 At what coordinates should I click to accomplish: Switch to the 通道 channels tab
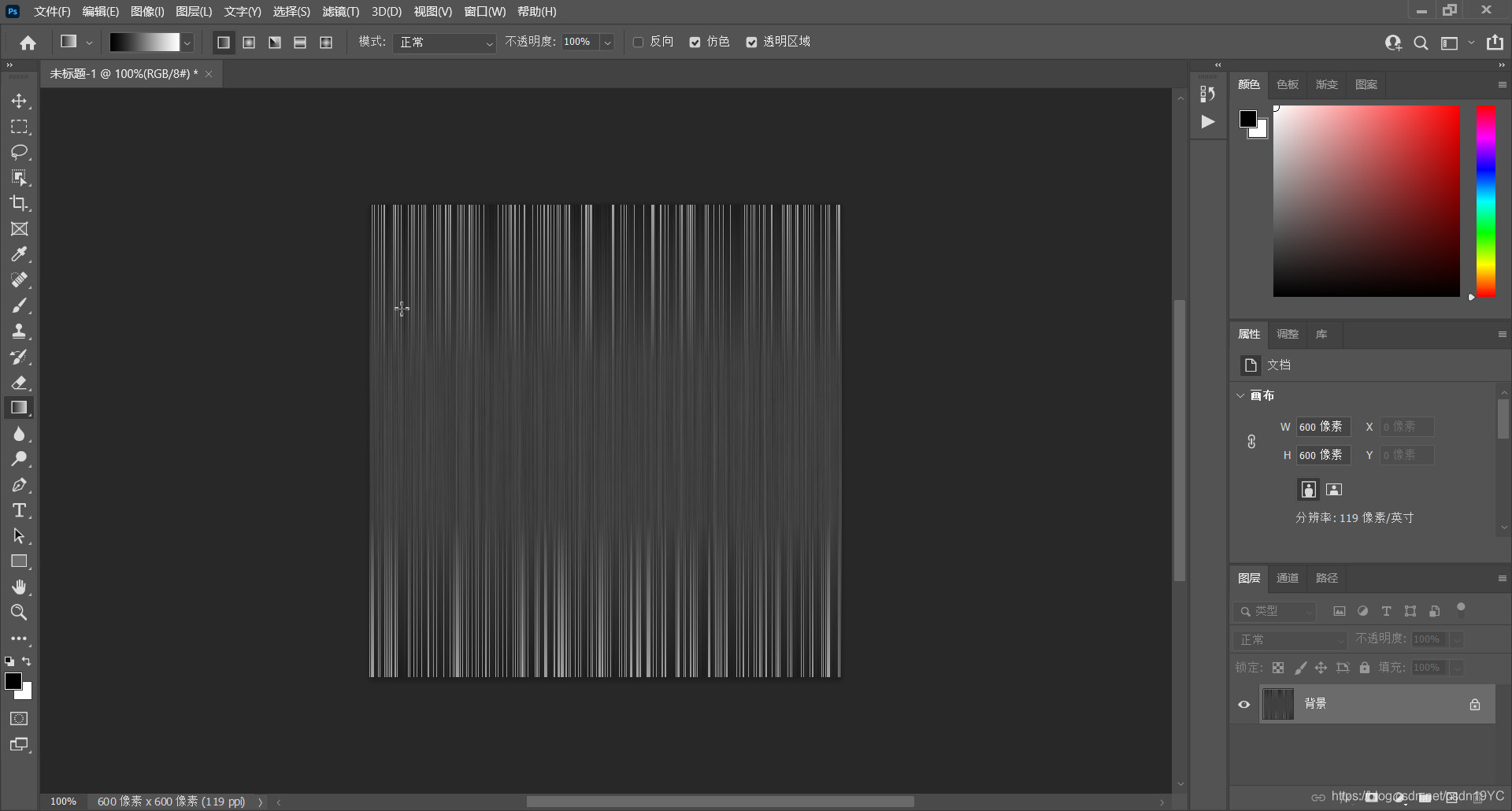(1288, 578)
